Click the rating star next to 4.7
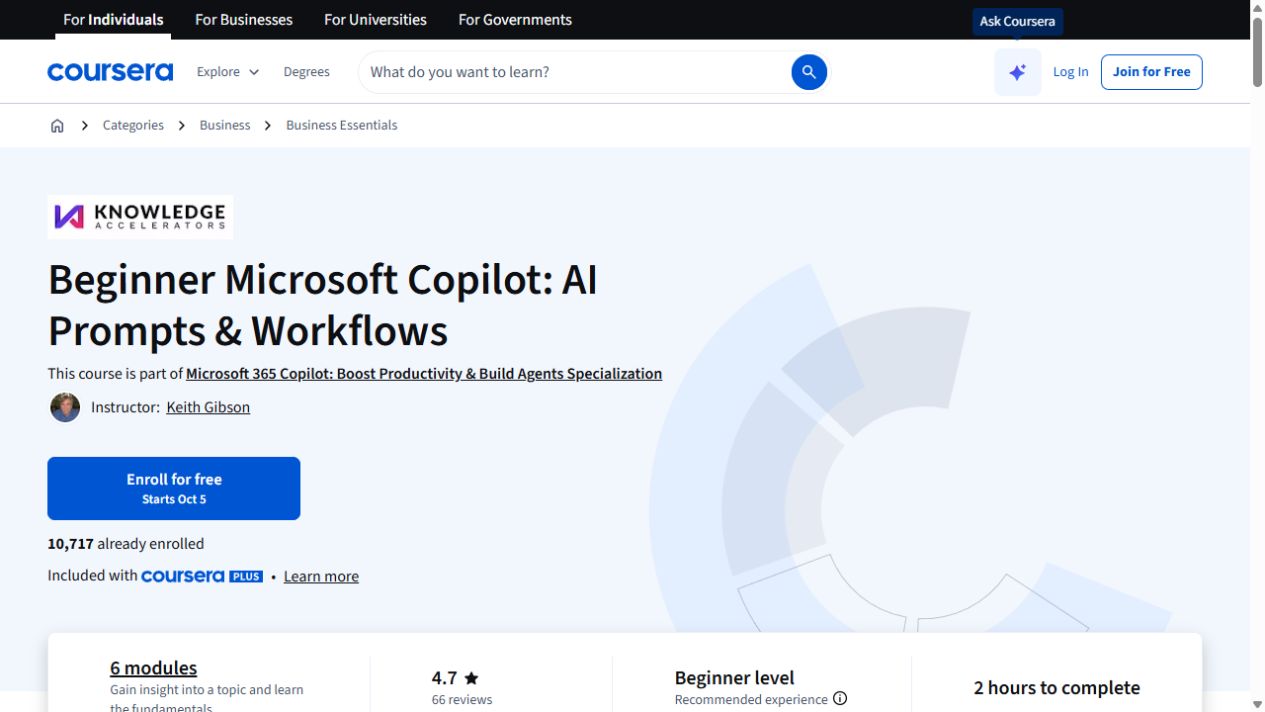Screen dimensions: 1265x712 tap(471, 678)
